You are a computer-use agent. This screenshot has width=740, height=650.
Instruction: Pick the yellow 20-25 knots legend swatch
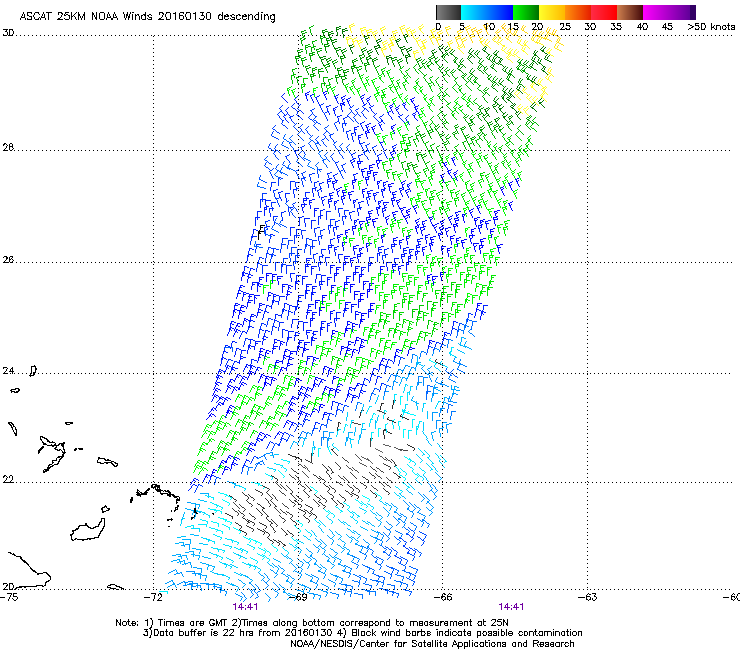click(552, 12)
